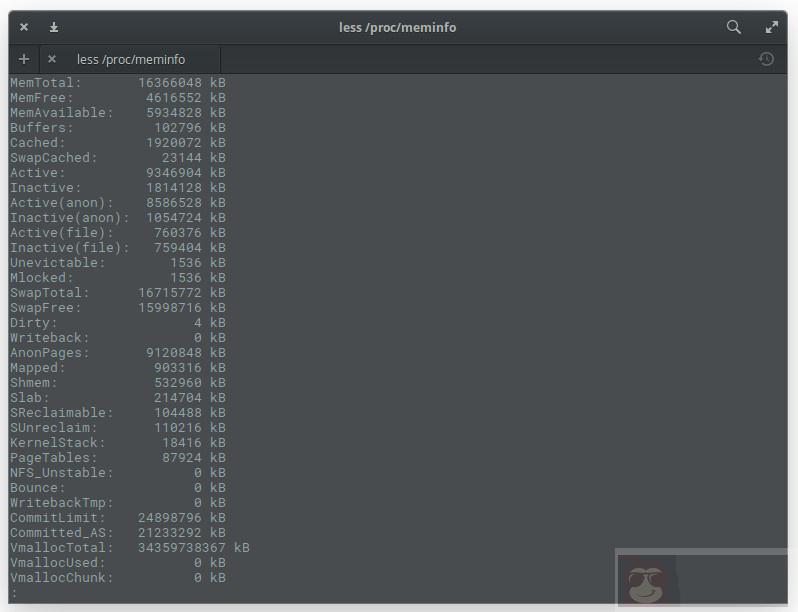Click the PageTables 87924 kB line

point(118,458)
